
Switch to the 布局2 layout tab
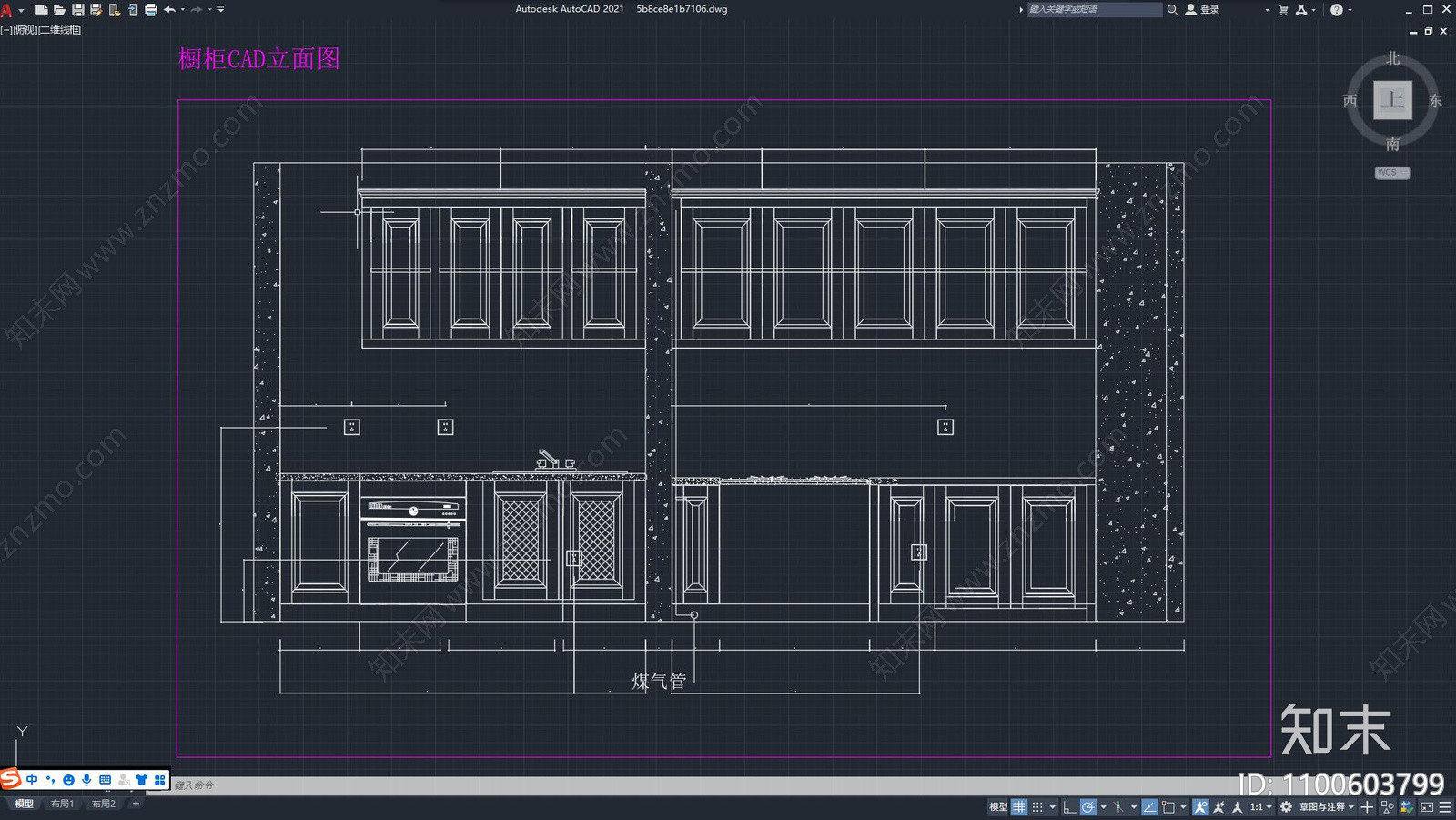pos(103,804)
